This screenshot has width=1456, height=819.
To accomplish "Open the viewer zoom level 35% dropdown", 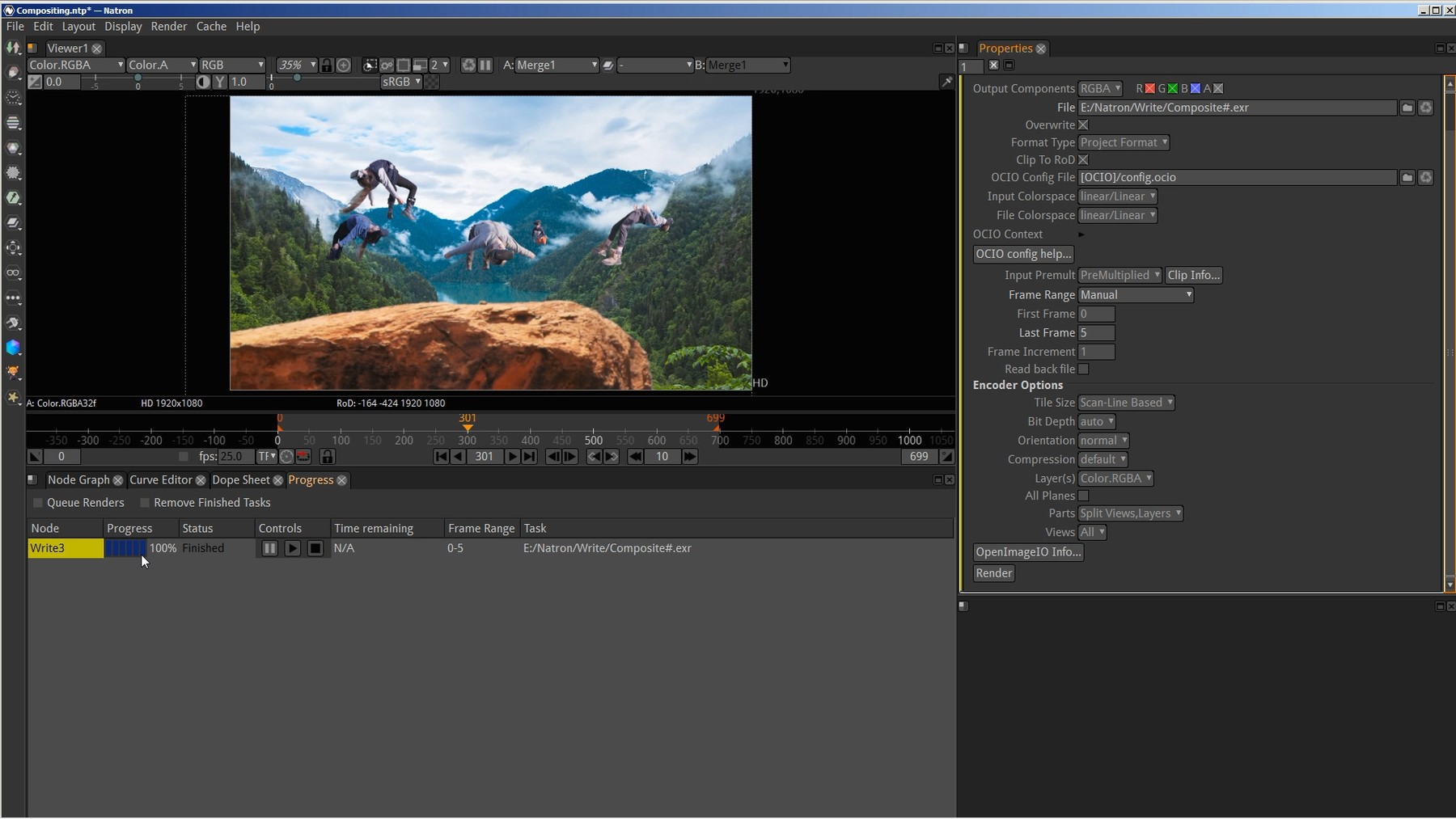I will (x=296, y=65).
